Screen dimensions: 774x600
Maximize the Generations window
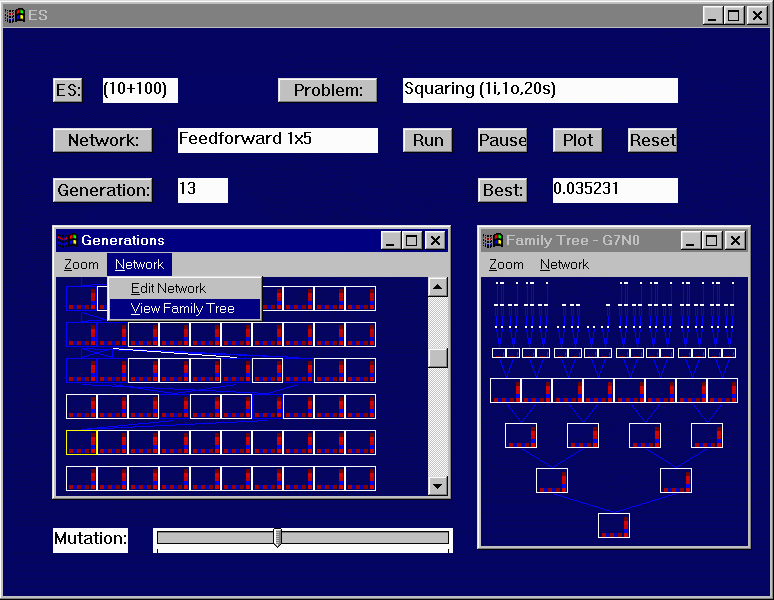coord(412,240)
